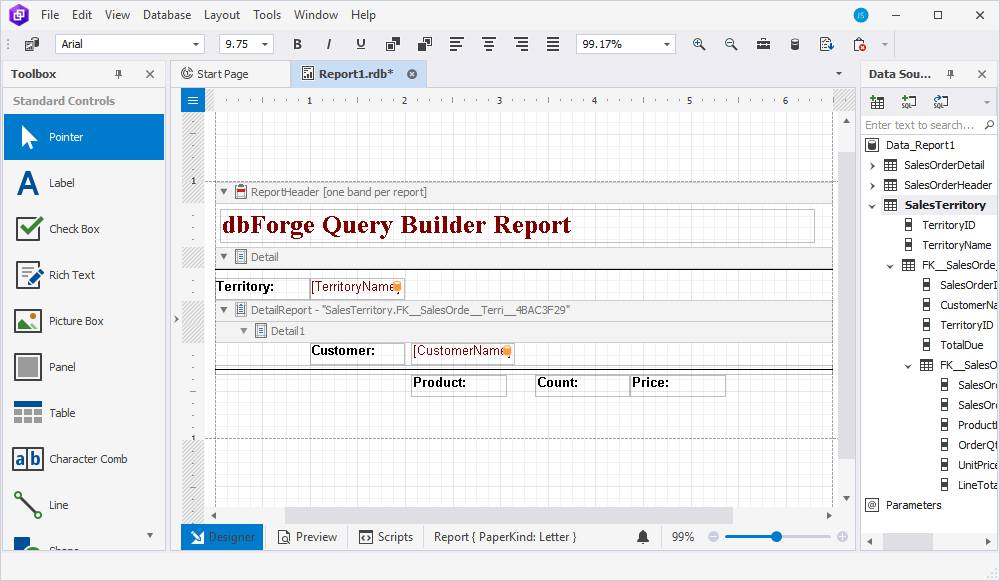Open the Arial font name dropdown

point(196,44)
